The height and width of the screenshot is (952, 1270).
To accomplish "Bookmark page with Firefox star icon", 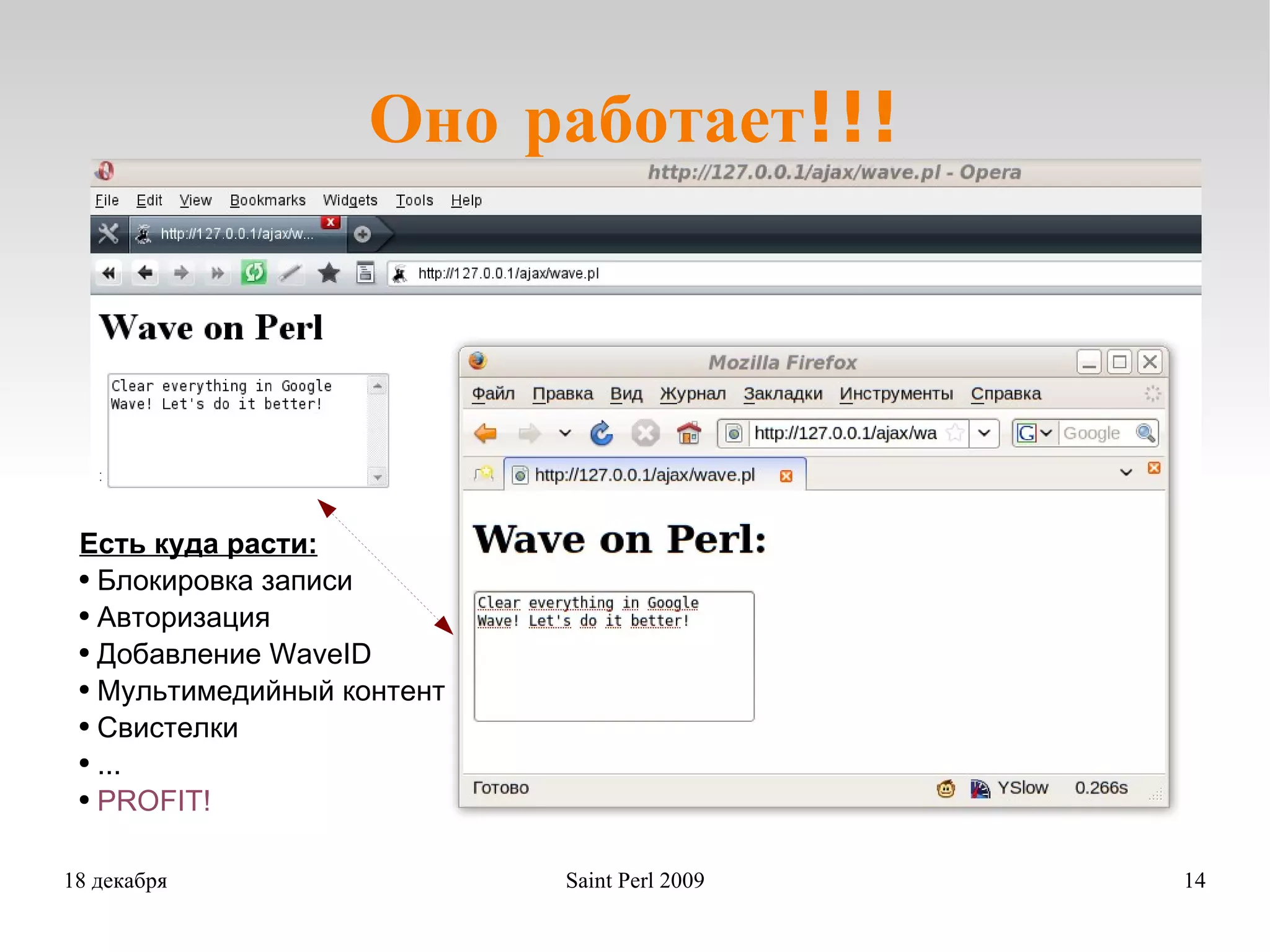I will 956,433.
